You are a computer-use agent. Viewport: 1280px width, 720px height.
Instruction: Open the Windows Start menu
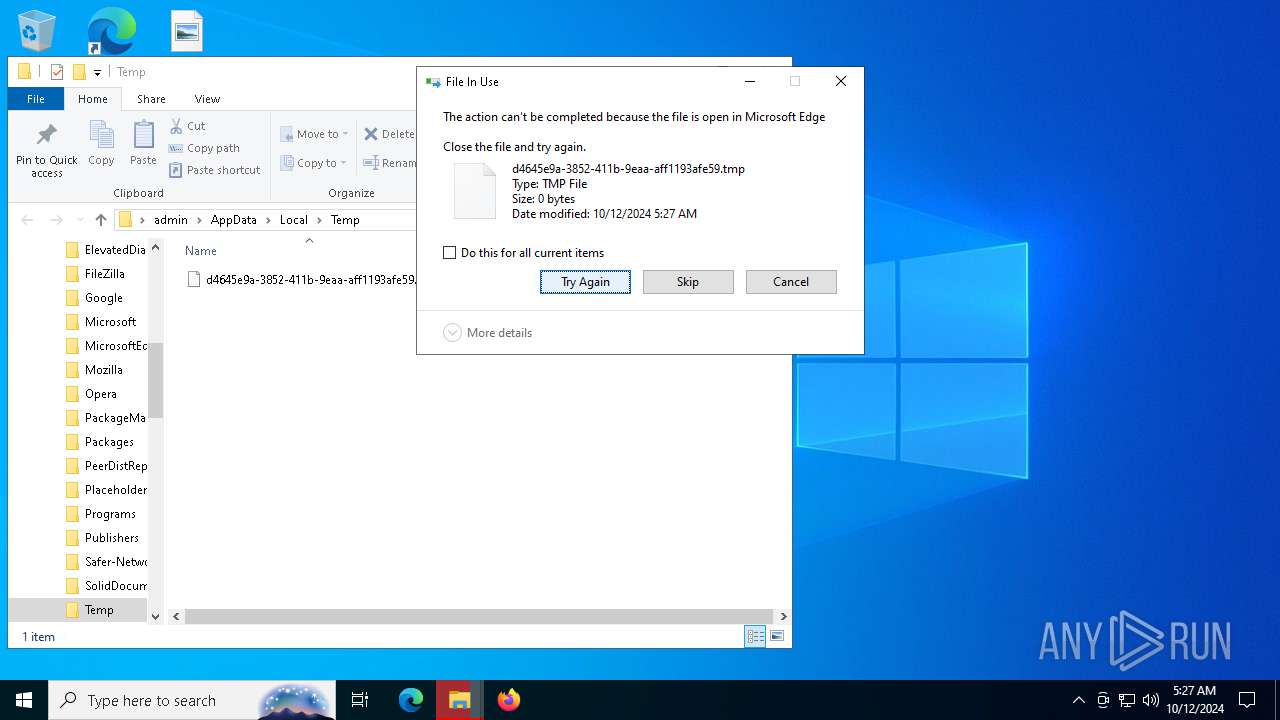coord(24,700)
